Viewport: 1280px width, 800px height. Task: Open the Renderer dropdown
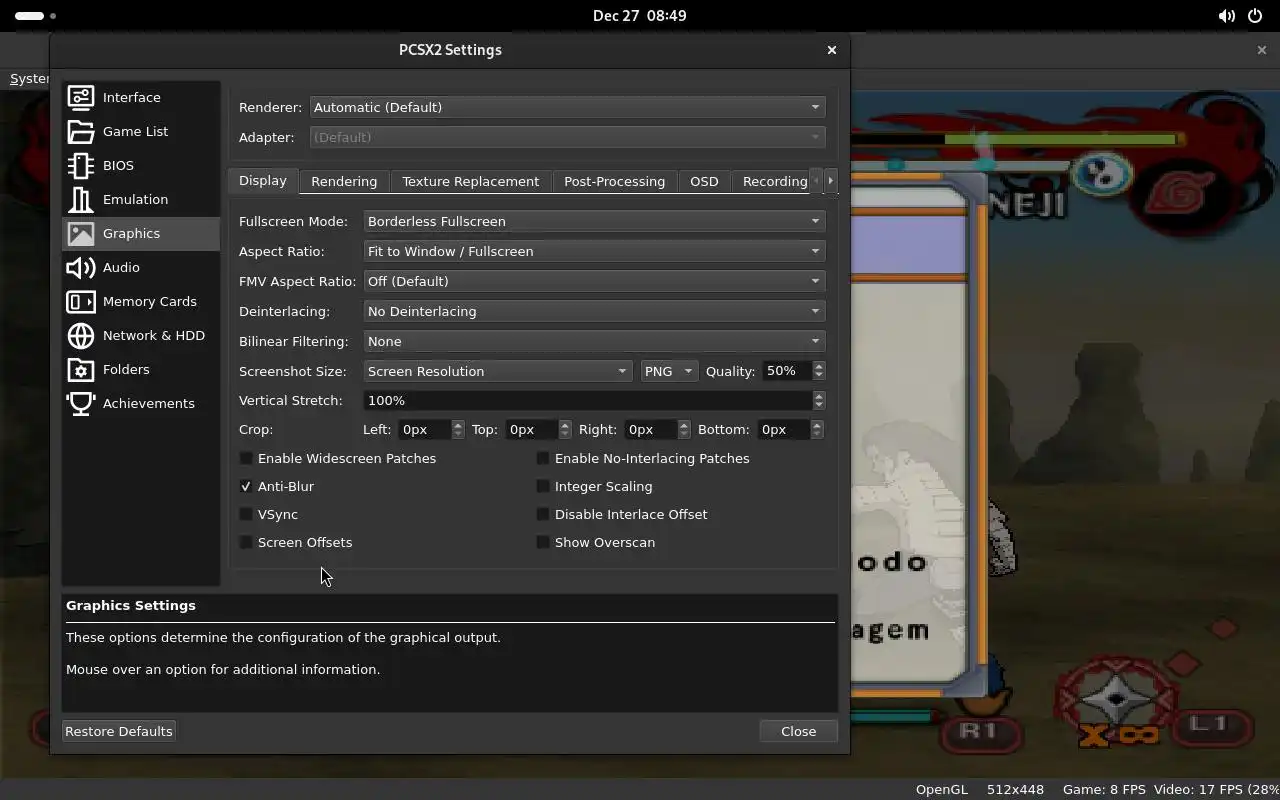pyautogui.click(x=567, y=107)
